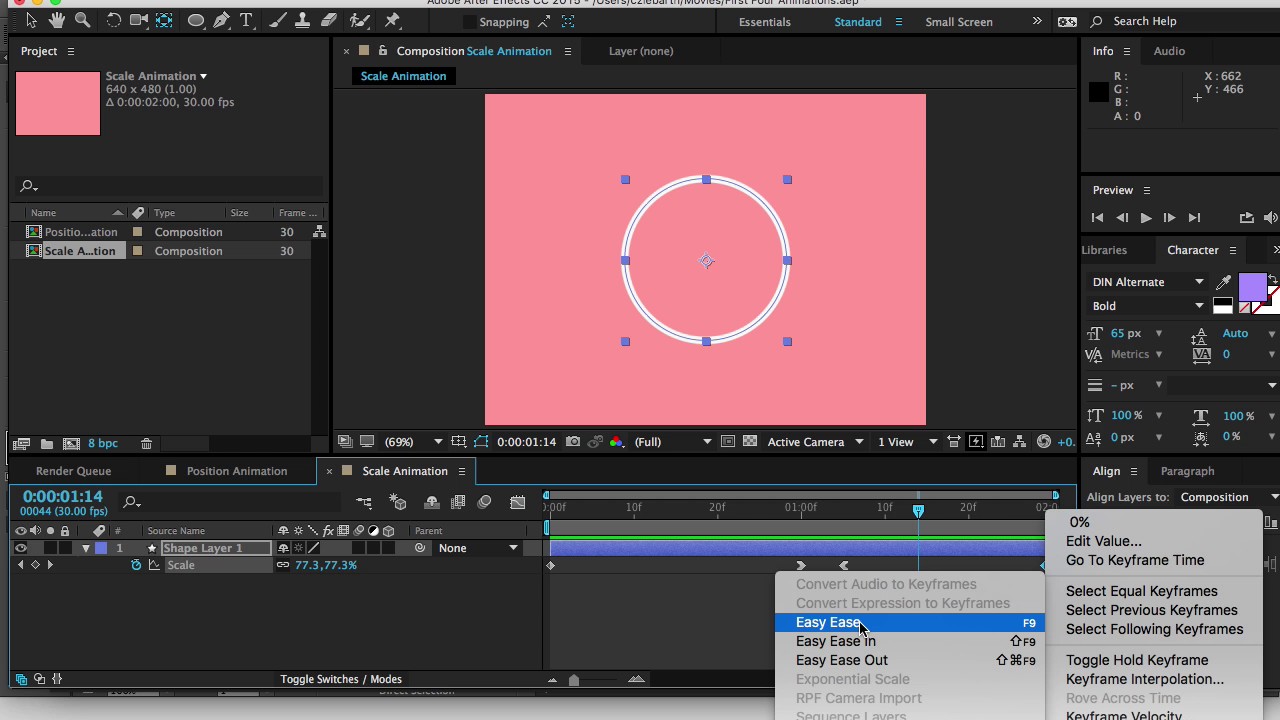1280x720 pixels.
Task: Click the snapshot camera icon in viewer
Action: click(572, 441)
